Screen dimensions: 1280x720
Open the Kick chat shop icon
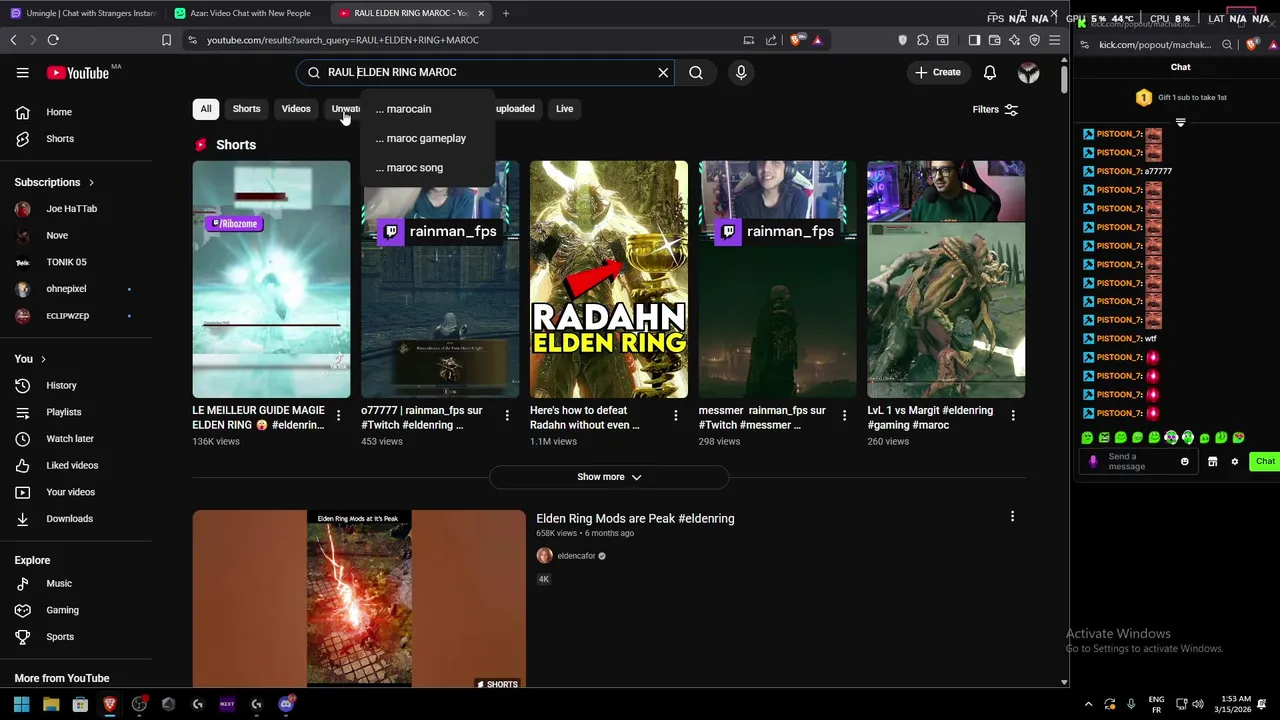1213,462
